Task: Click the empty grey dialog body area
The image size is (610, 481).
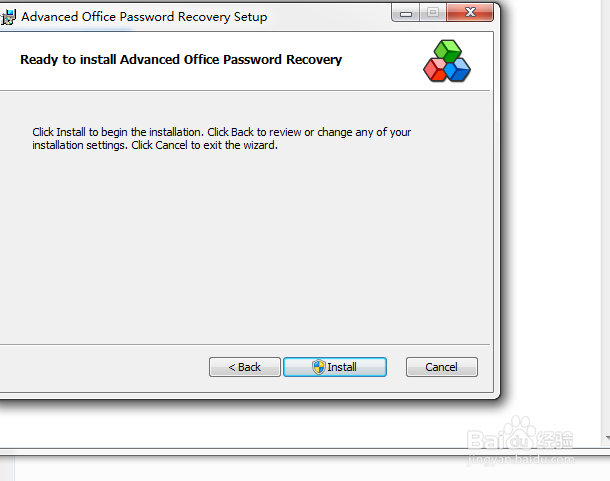Action: point(245,241)
